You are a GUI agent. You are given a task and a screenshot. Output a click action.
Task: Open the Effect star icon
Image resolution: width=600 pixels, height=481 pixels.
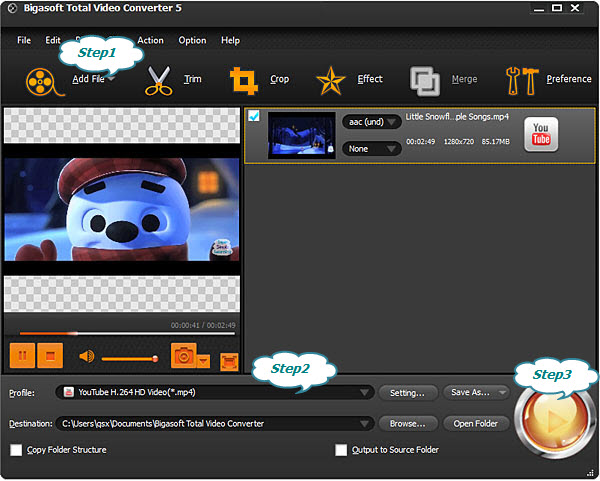pyautogui.click(x=331, y=81)
